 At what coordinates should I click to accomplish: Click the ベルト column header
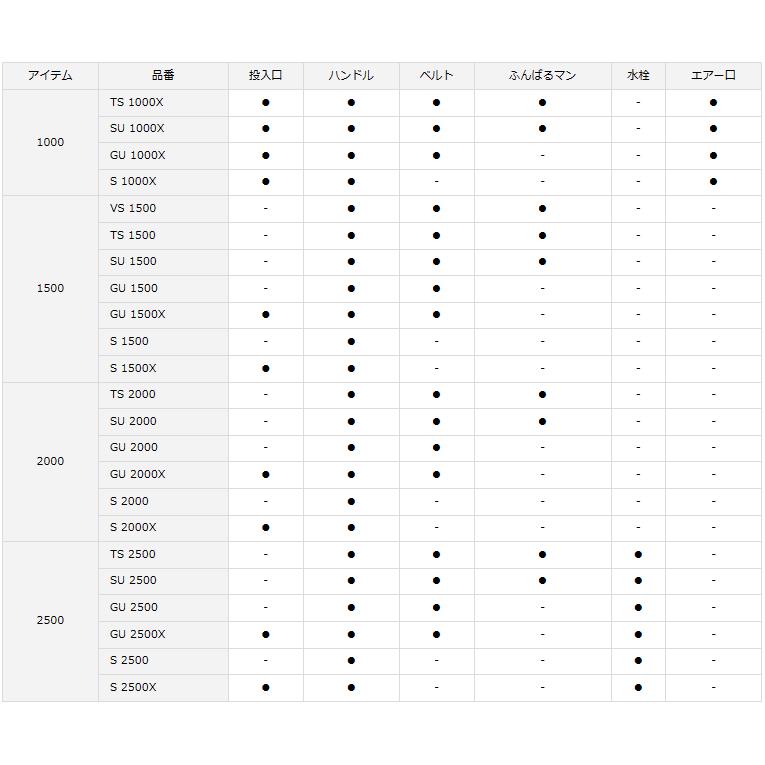[437, 76]
